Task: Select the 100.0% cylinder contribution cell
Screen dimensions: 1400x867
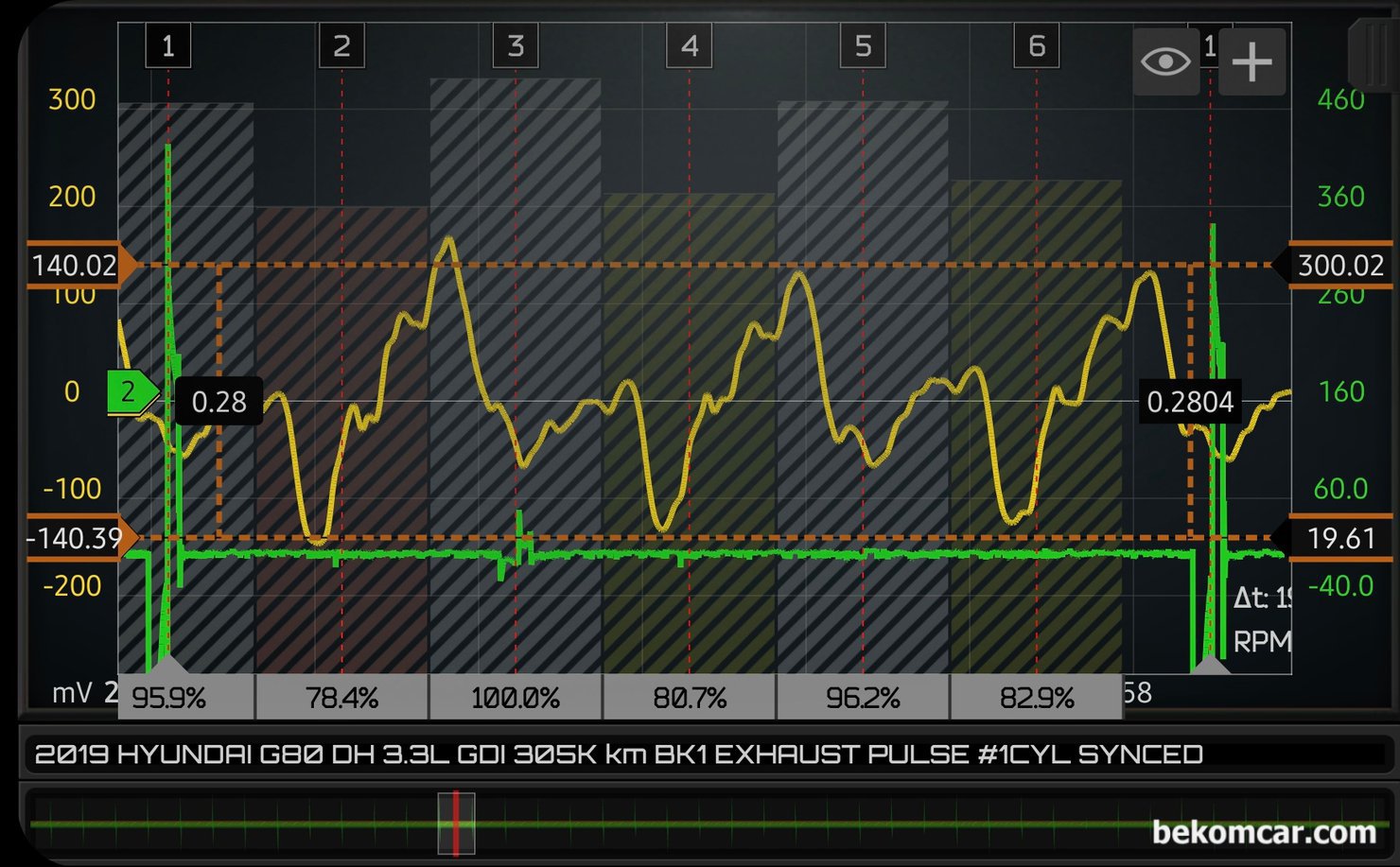Action: 516,698
